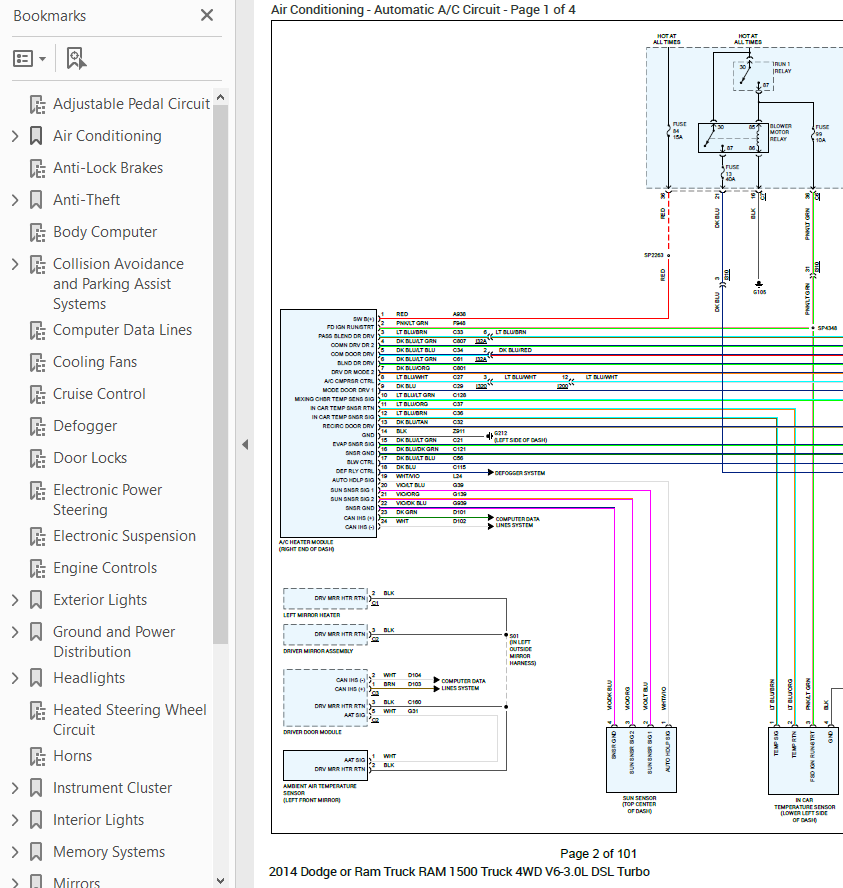This screenshot has width=843, height=888.
Task: Open the Heated Steering Wheel Circuit bookmark
Action: point(130,720)
